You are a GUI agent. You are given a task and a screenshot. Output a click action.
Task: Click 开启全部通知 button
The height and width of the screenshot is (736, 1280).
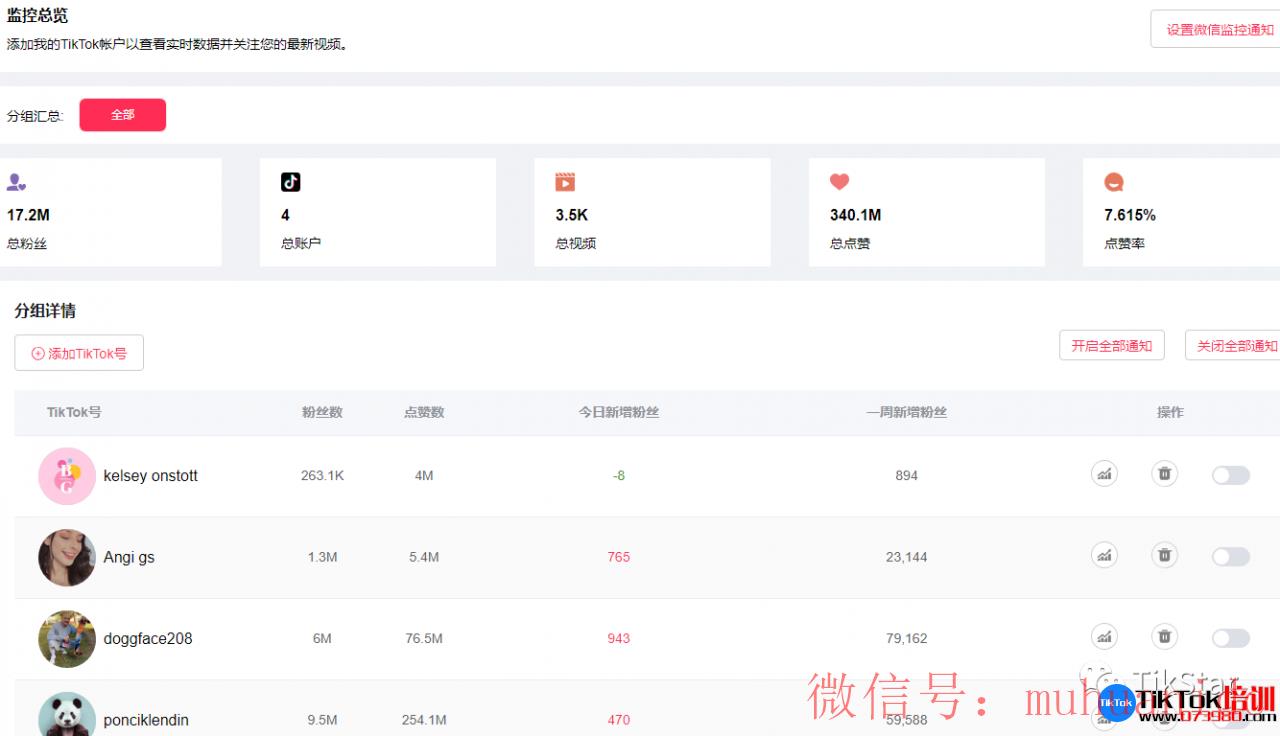click(1112, 346)
